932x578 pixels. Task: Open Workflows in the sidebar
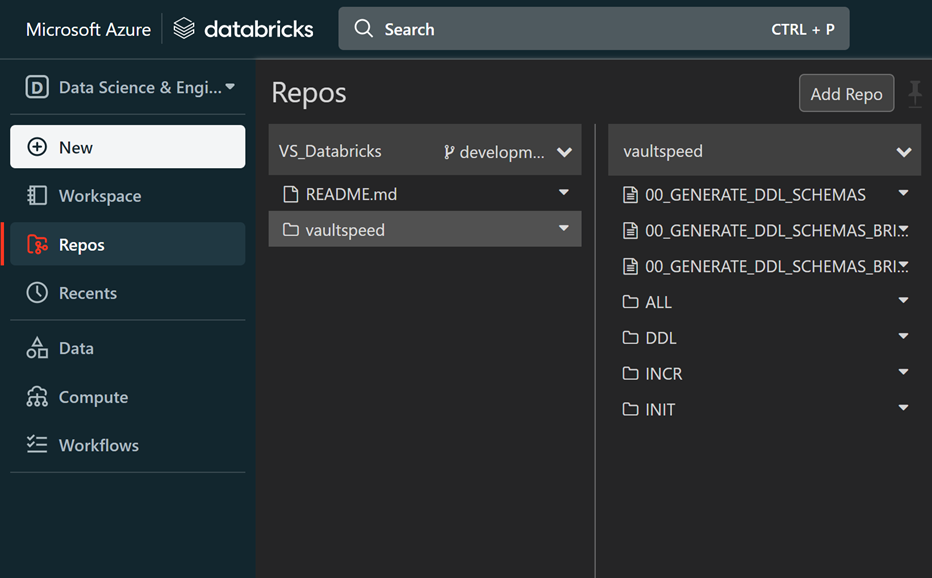[98, 445]
